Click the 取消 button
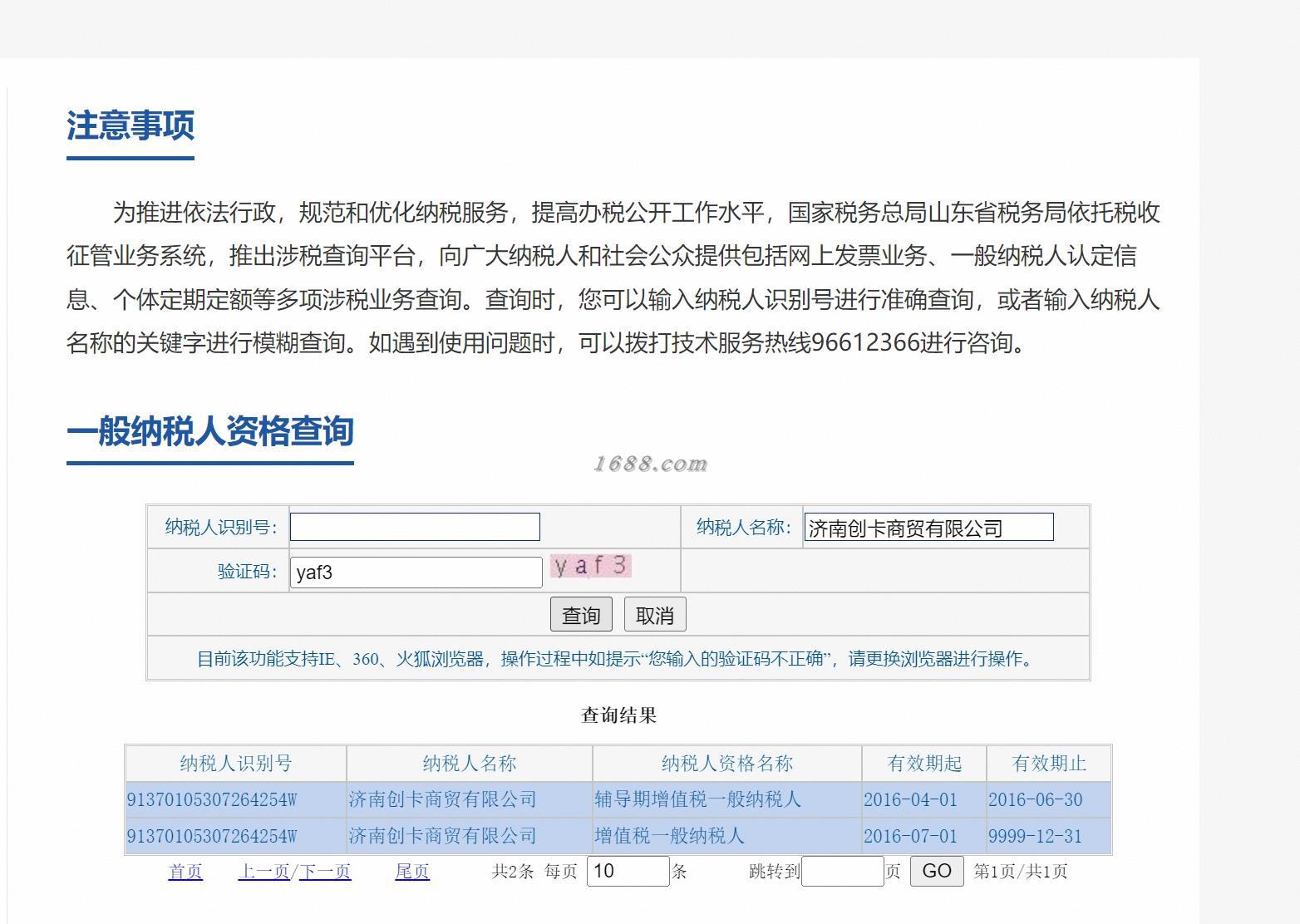The image size is (1300, 924). [x=655, y=615]
